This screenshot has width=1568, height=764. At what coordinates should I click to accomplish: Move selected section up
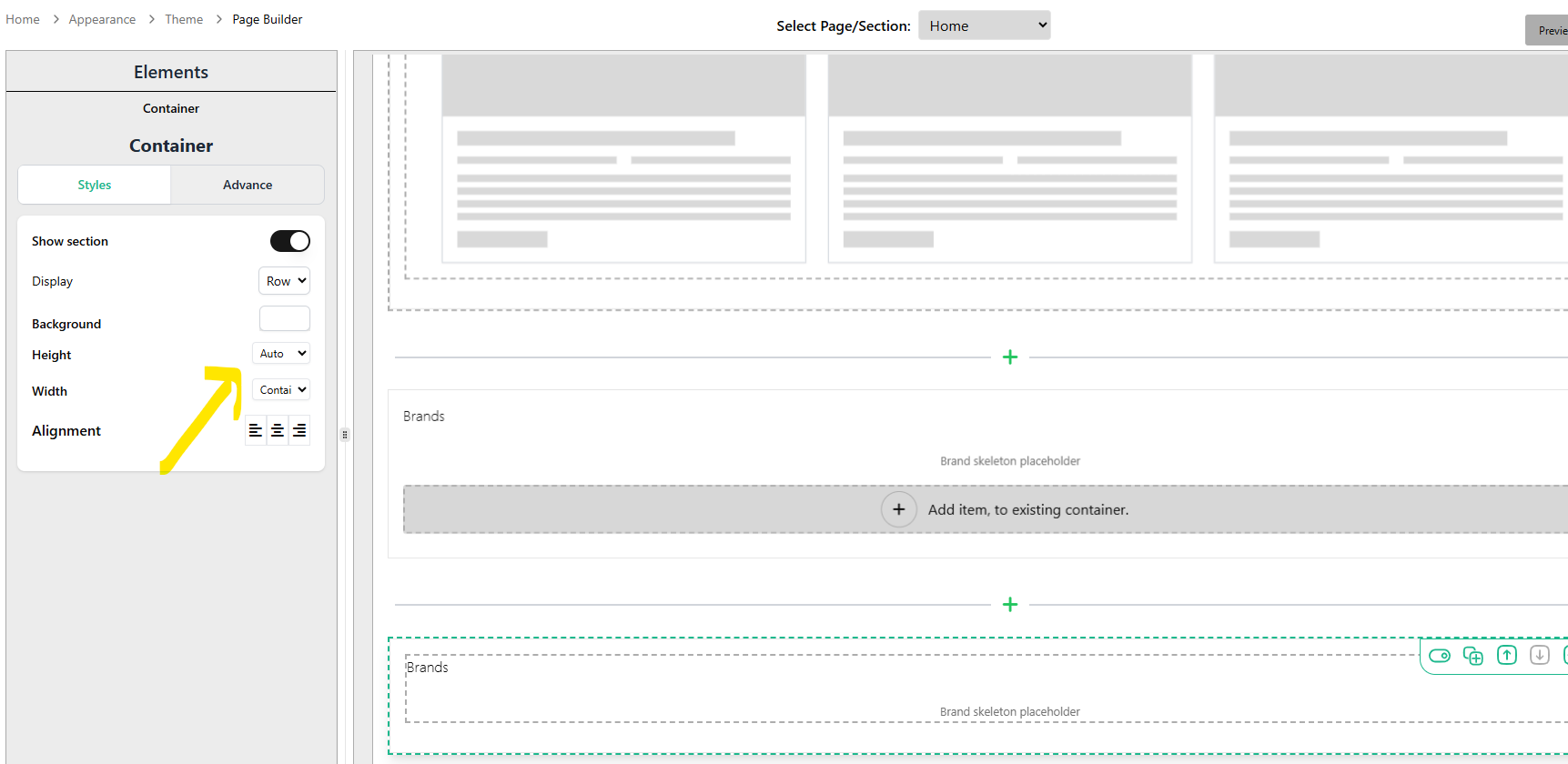tap(1507, 655)
